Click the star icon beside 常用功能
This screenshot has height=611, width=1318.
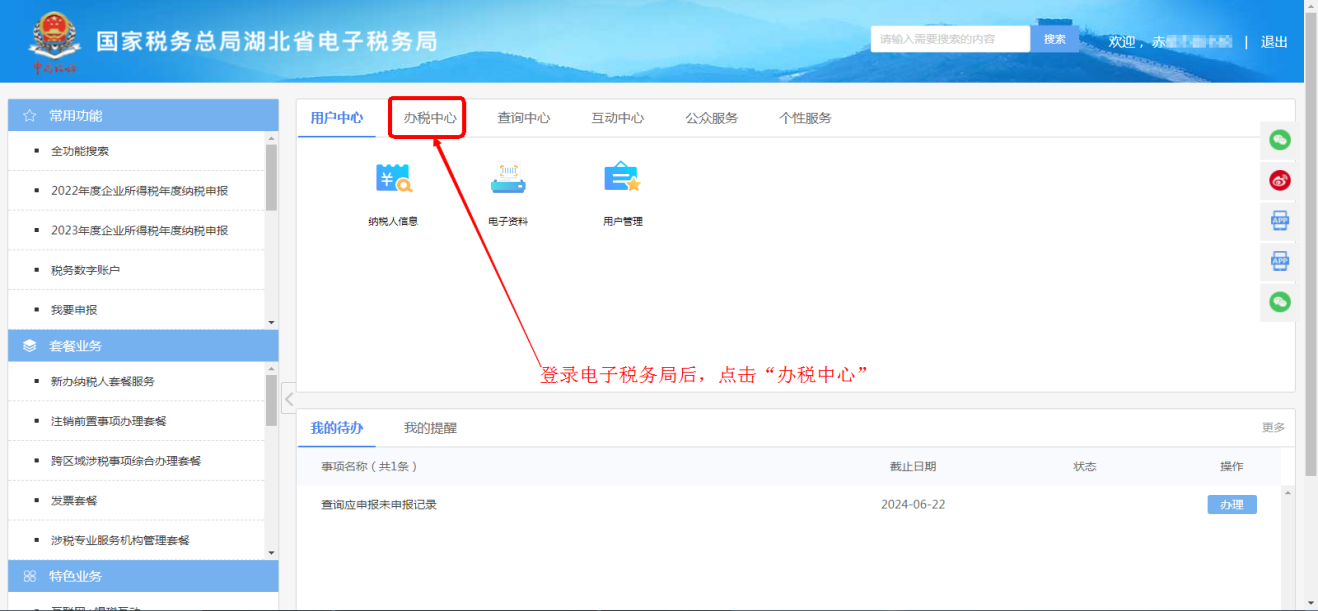point(30,116)
